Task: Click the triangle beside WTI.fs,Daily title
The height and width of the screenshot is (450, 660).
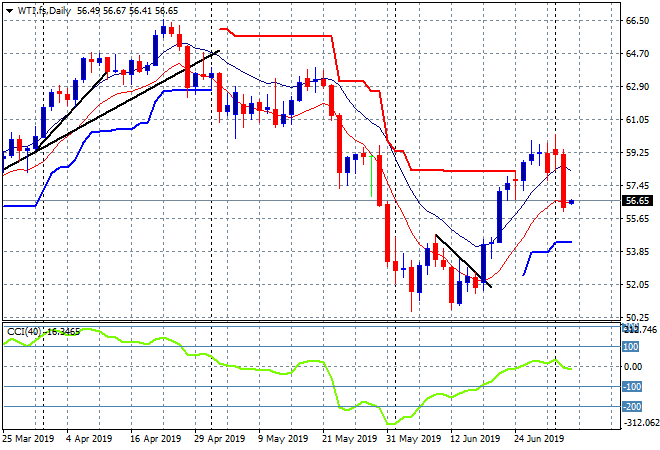Action: (x=9, y=11)
